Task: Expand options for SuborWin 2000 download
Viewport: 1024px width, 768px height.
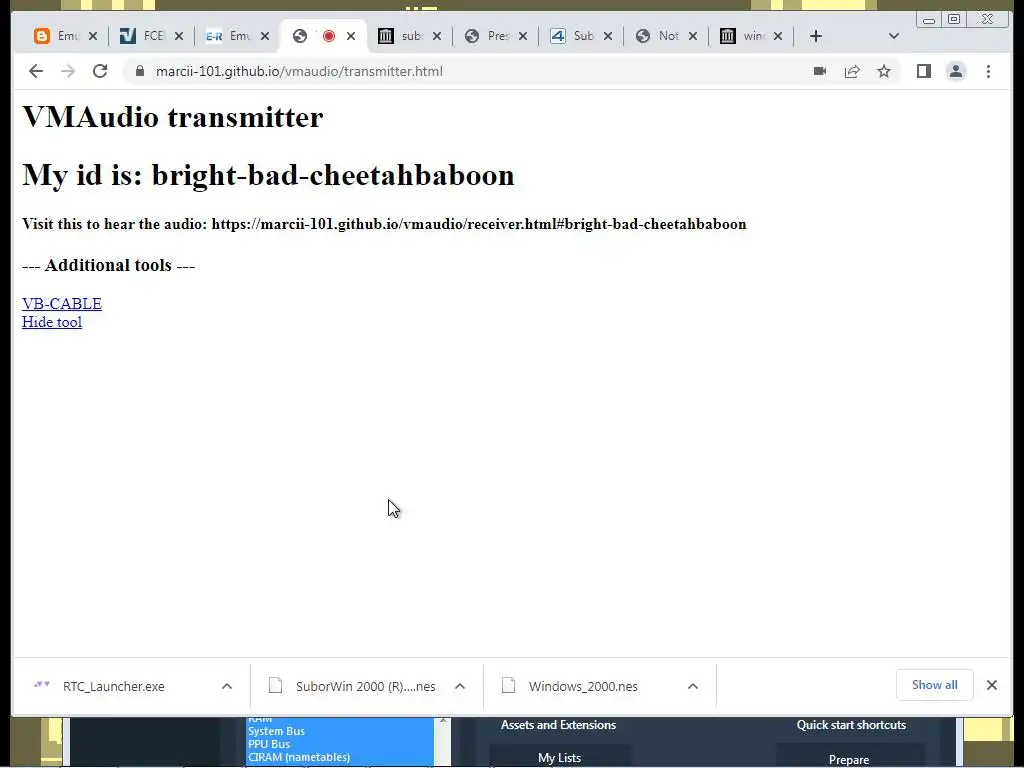Action: (x=460, y=686)
